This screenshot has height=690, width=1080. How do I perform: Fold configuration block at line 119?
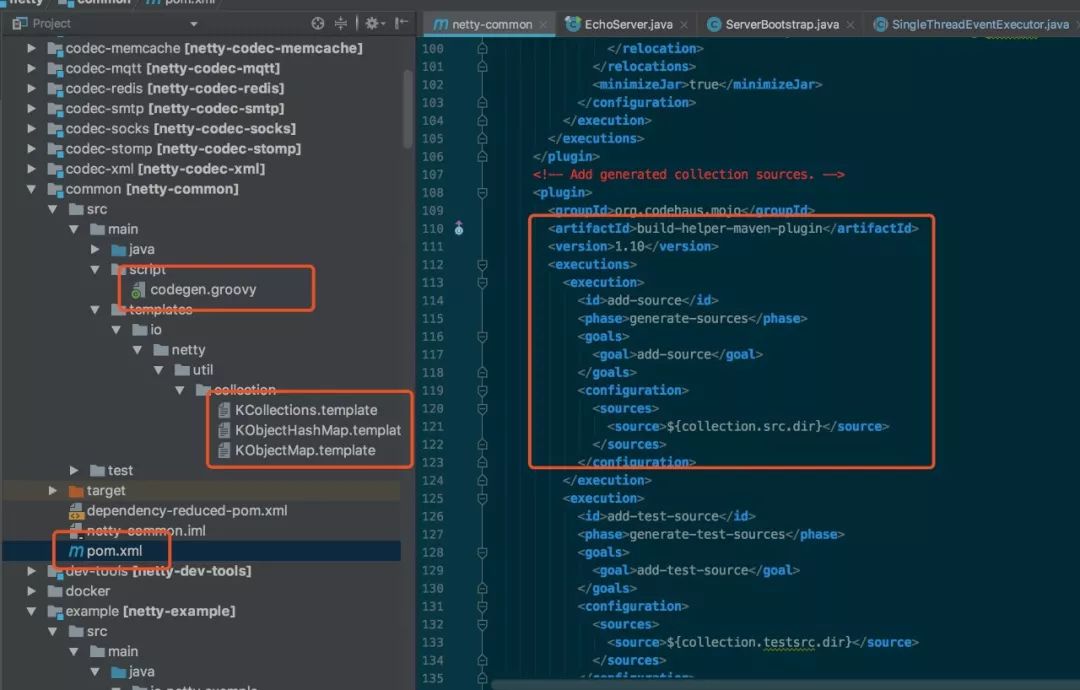pos(482,390)
